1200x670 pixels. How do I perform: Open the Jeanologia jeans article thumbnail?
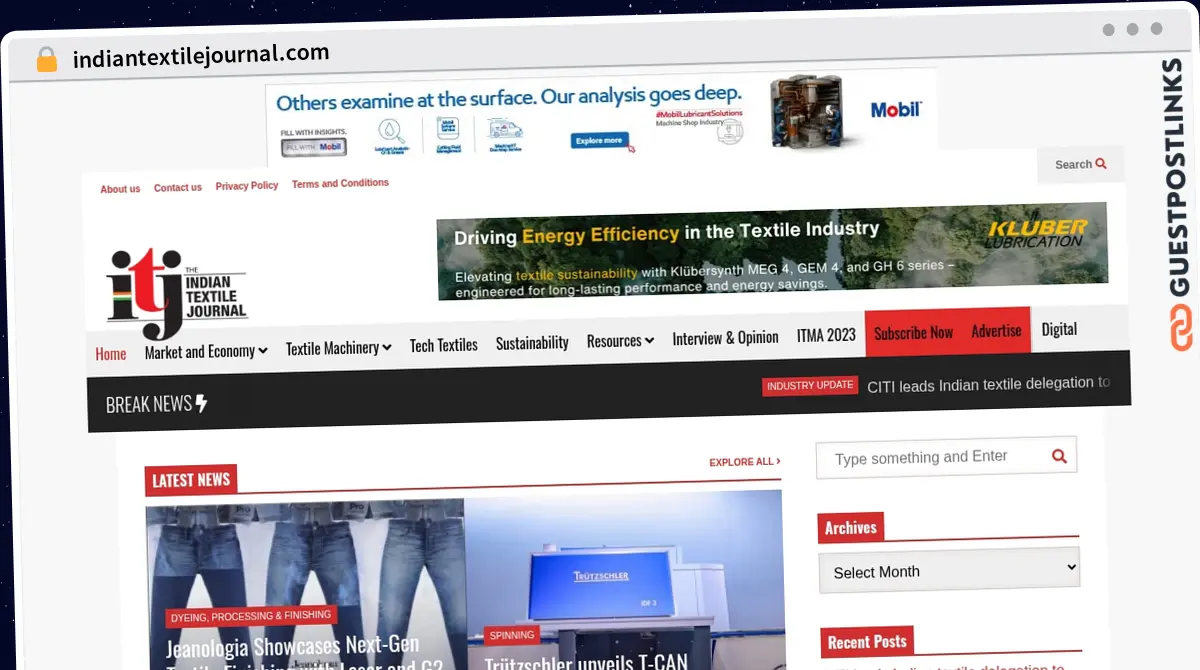click(305, 585)
